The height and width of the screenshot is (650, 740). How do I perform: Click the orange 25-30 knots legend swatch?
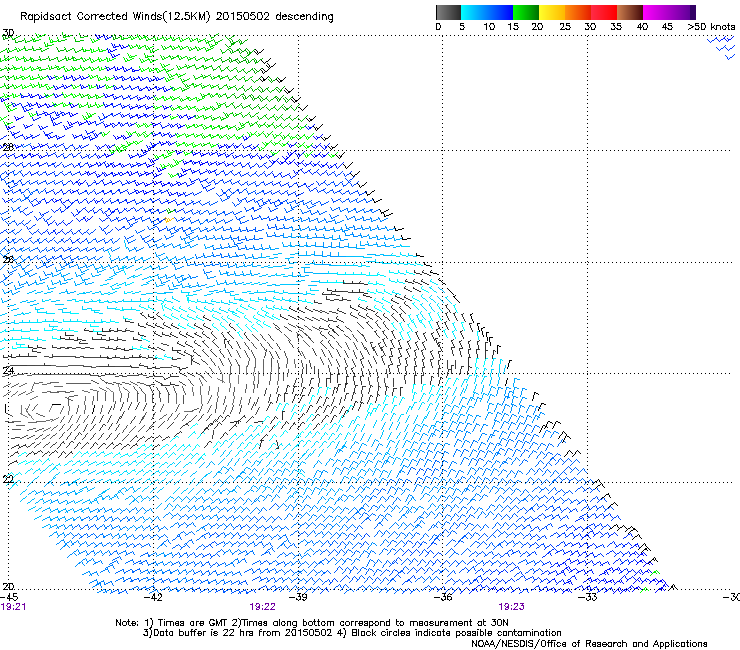578,12
